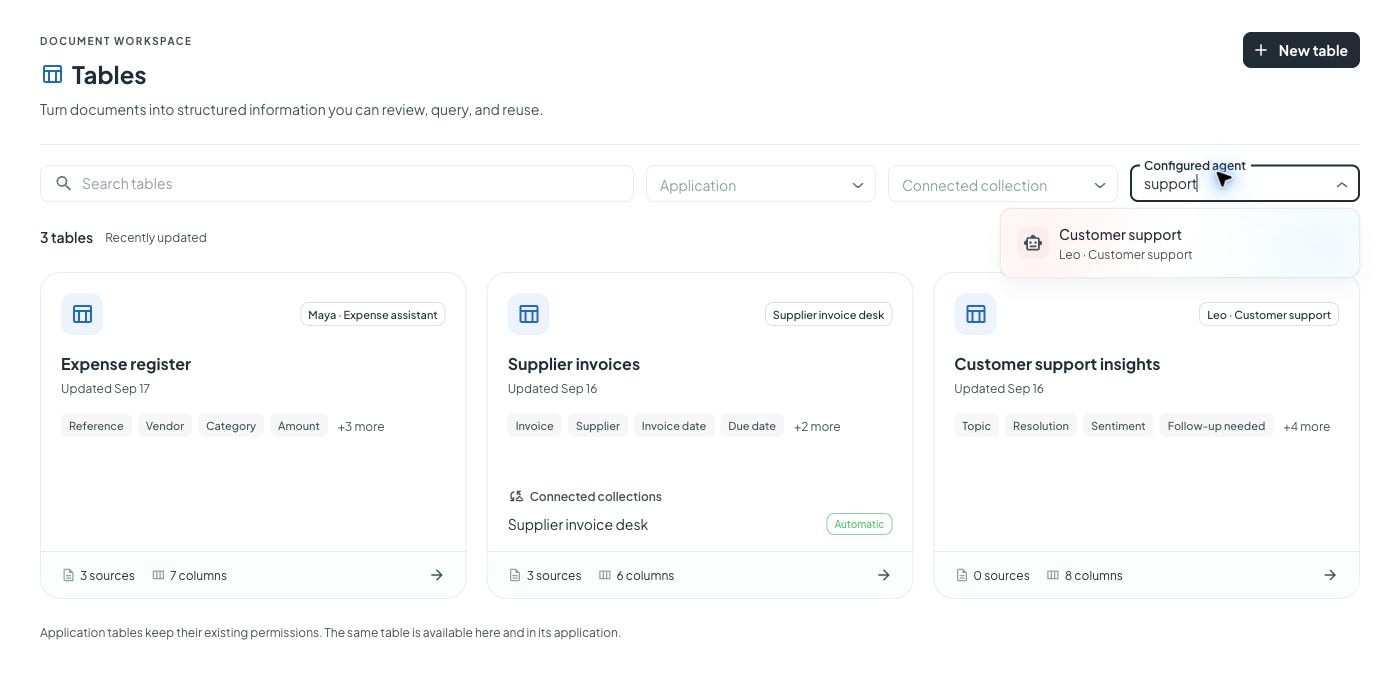Viewport: 1400px width, 690px height.
Task: Click the Supplier invoices table icon
Action: pyautogui.click(x=529, y=314)
